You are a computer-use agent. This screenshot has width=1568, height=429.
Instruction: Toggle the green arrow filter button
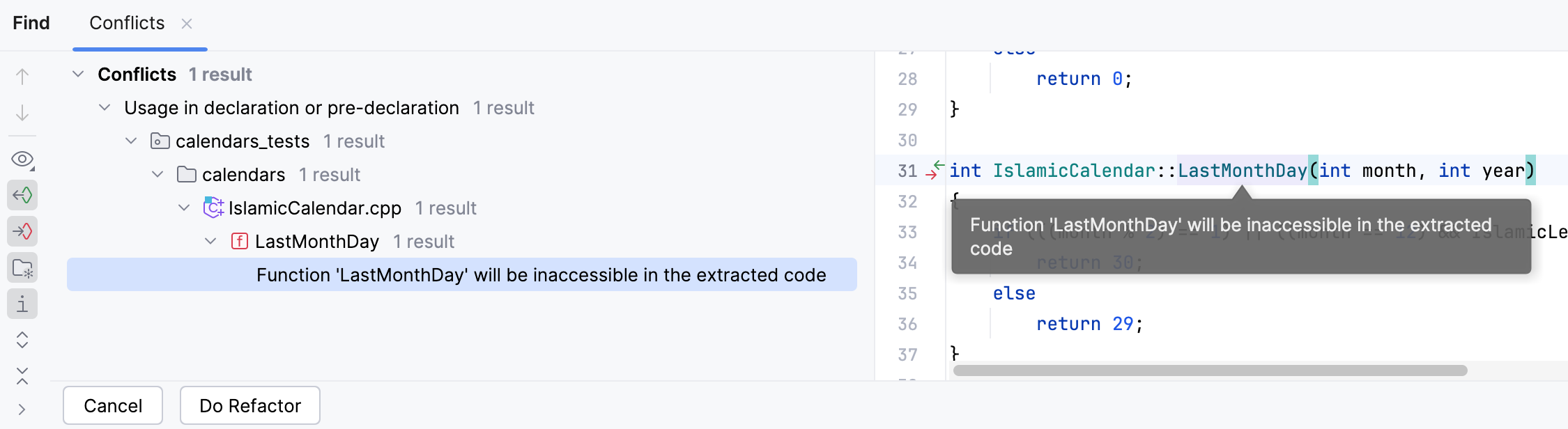(x=22, y=195)
